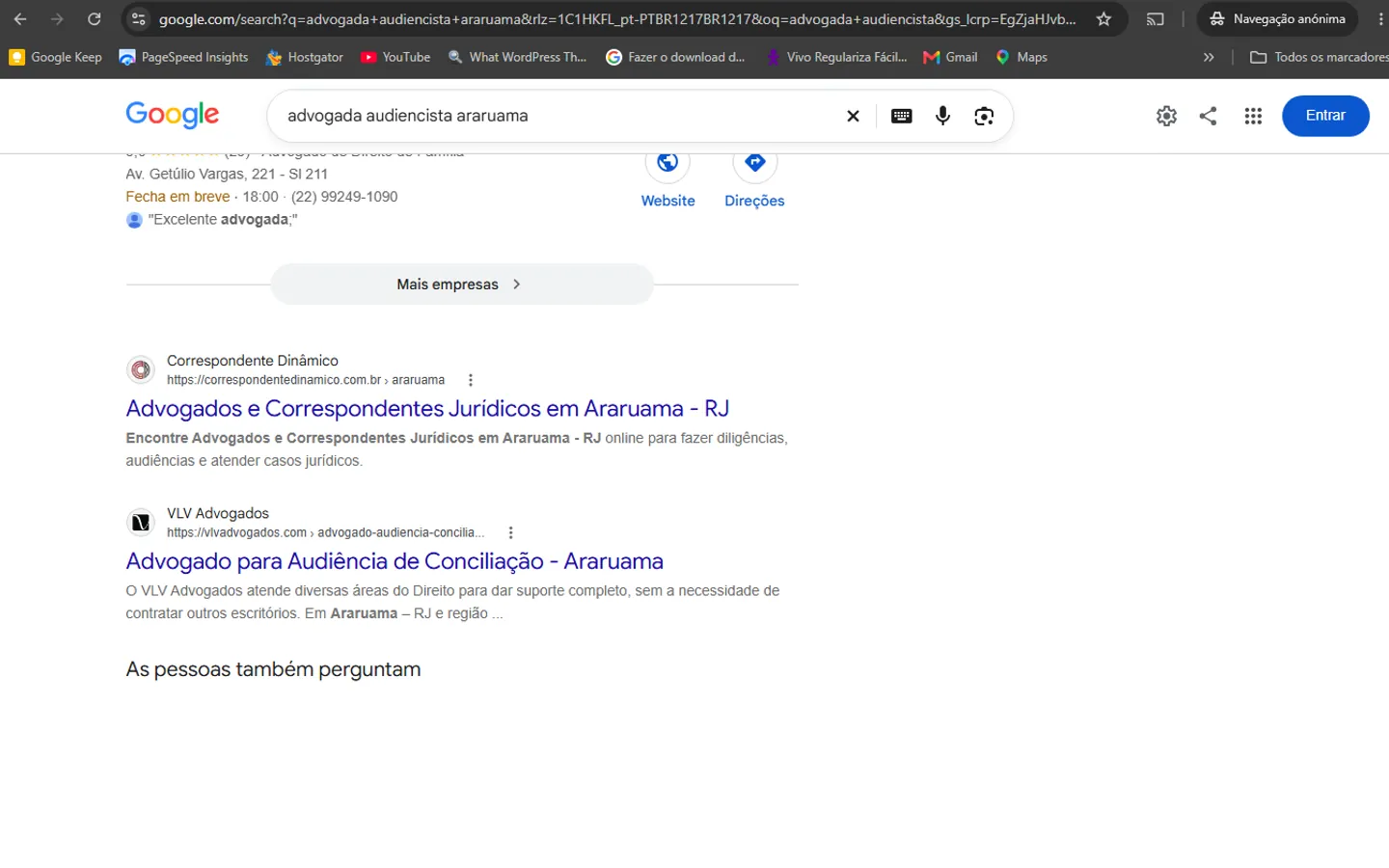
Task: Open the on-screen keyboard input tool
Action: (902, 116)
